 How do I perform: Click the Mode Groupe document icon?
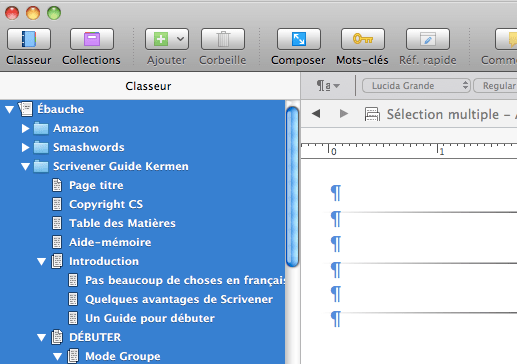point(73,356)
